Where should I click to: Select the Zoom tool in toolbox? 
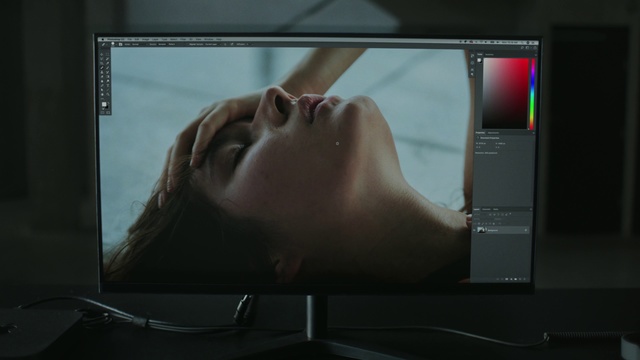(x=108, y=94)
